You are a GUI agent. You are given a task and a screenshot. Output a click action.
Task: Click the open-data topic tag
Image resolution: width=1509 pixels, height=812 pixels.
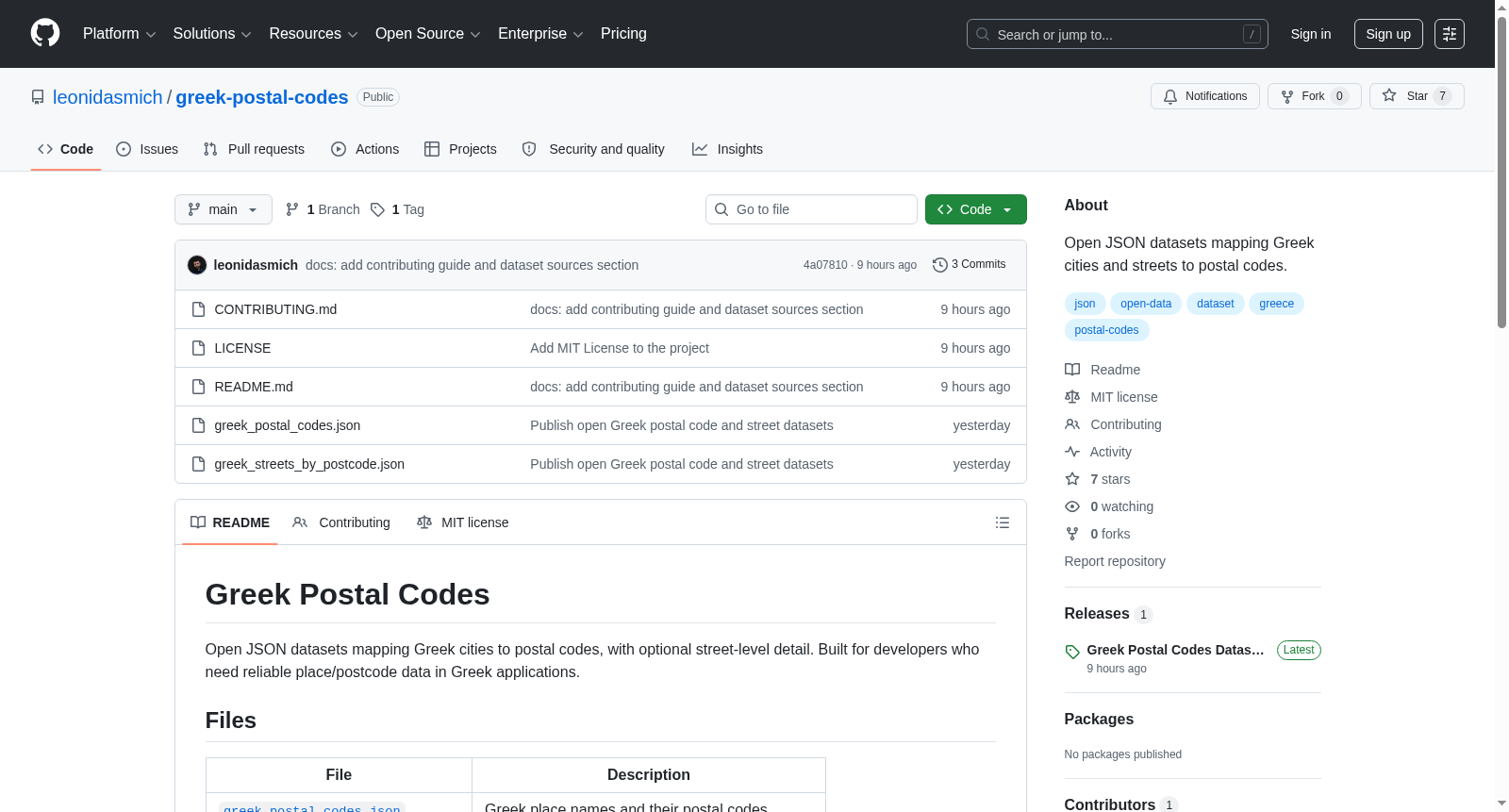coord(1146,304)
